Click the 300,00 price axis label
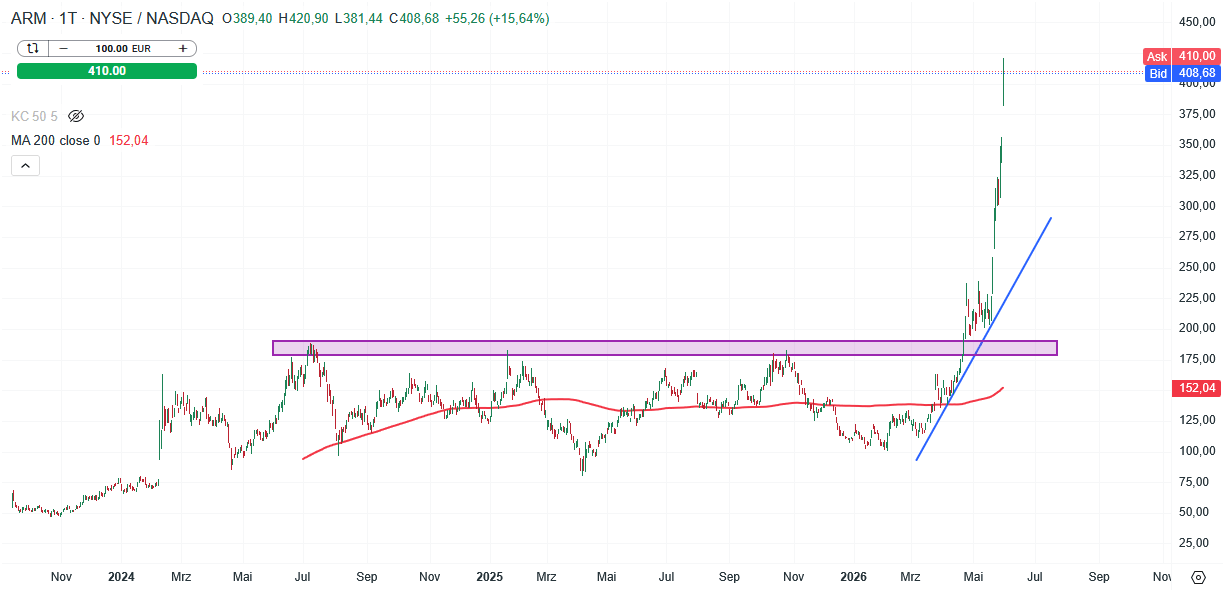Viewport: 1223px width, 590px height. [x=1196, y=206]
